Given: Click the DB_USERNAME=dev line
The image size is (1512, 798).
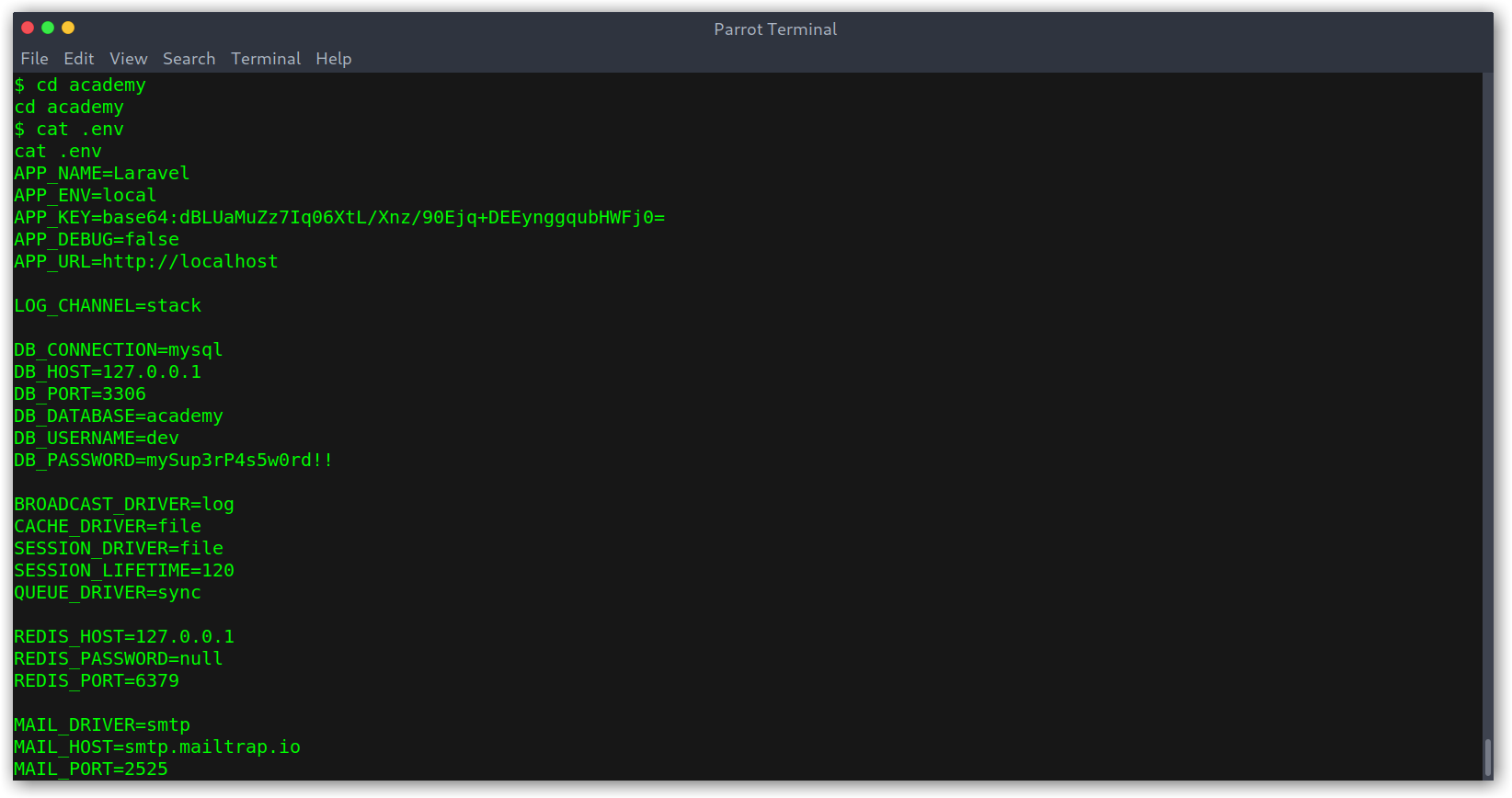Looking at the screenshot, I should click(97, 439).
